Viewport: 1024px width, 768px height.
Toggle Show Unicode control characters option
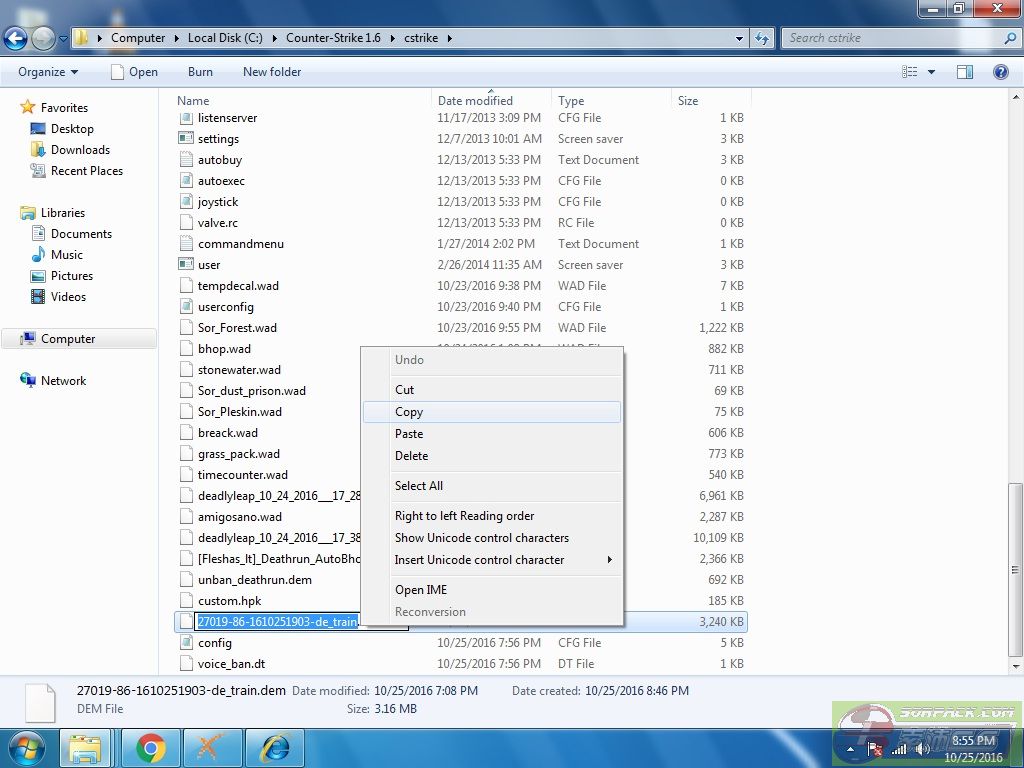tap(481, 538)
